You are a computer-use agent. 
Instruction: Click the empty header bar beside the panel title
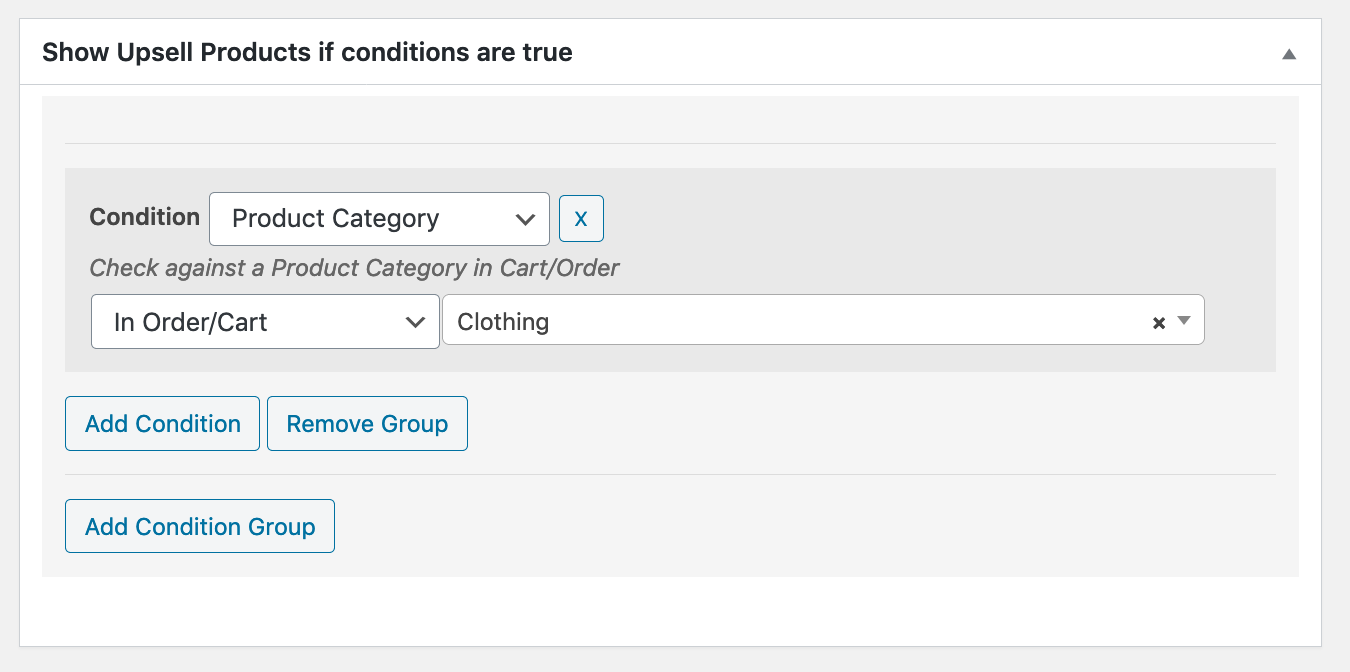click(900, 52)
